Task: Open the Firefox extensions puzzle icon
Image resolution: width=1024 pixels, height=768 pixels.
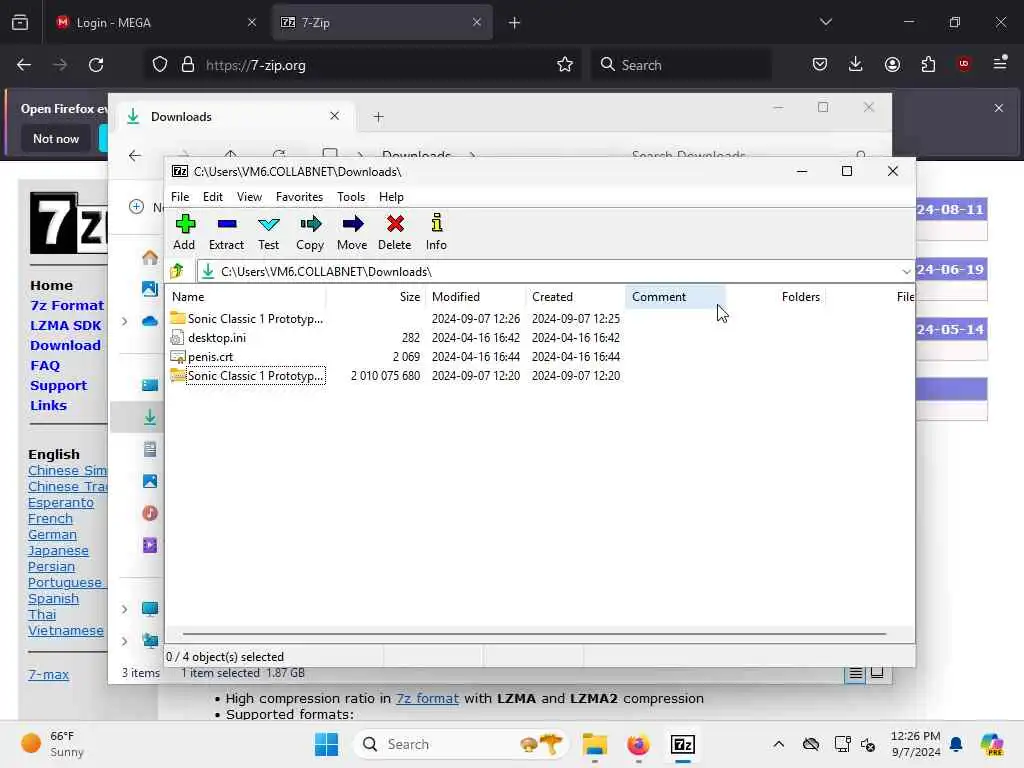Action: pyautogui.click(x=928, y=64)
